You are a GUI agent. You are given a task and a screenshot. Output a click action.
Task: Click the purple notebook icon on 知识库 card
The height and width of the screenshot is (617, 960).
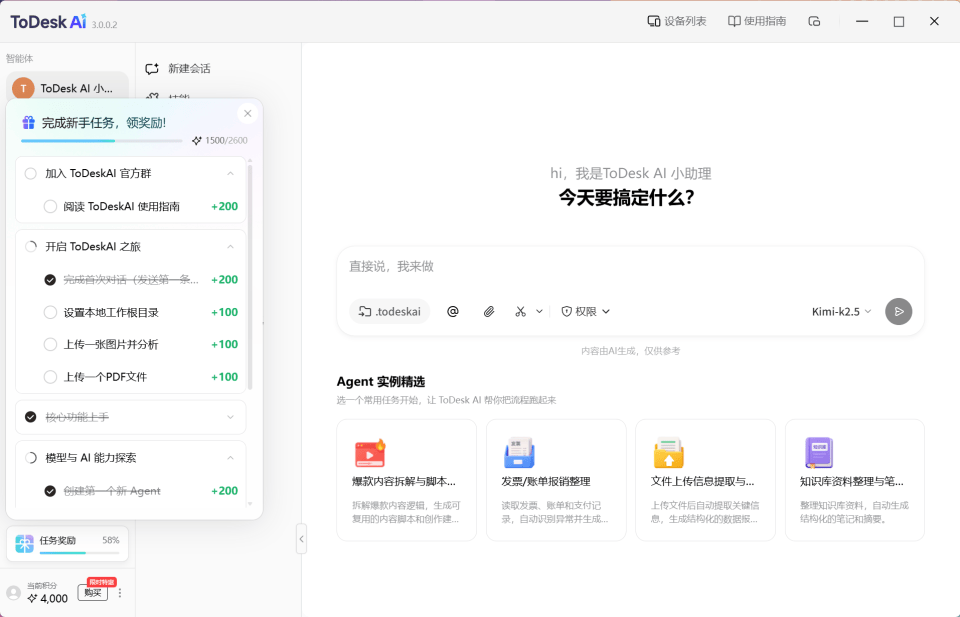pos(819,453)
